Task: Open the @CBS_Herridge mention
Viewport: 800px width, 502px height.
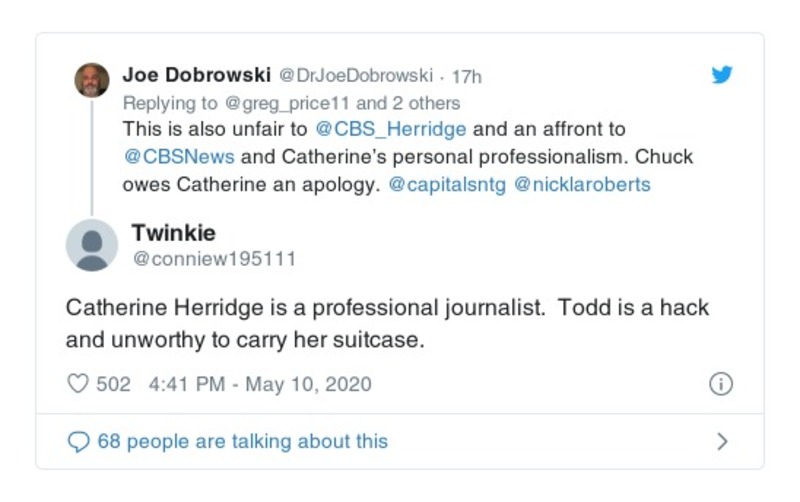Action: coord(390,130)
